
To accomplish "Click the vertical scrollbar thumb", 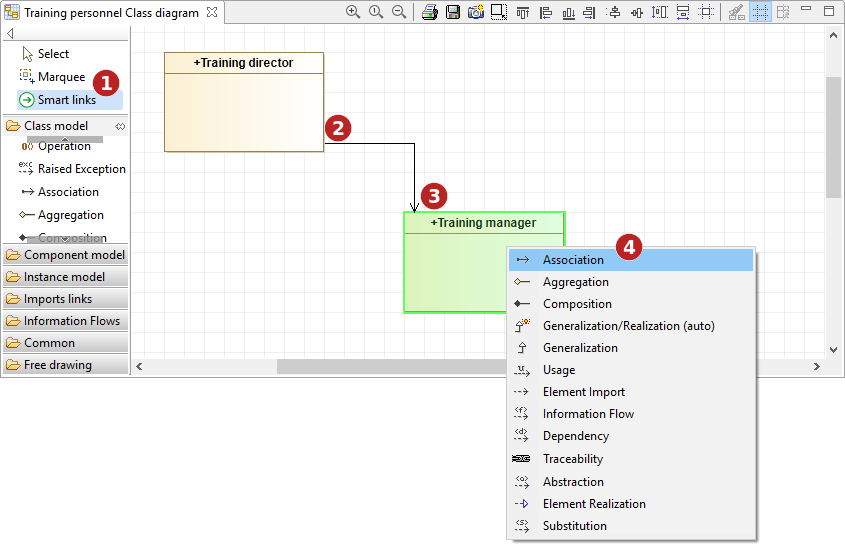I will click(833, 137).
